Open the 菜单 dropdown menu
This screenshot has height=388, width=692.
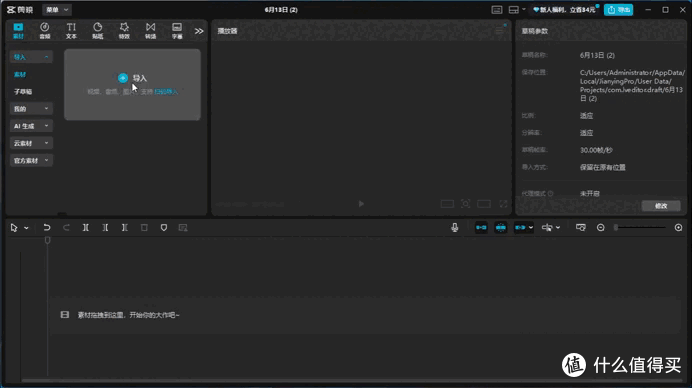tap(57, 10)
